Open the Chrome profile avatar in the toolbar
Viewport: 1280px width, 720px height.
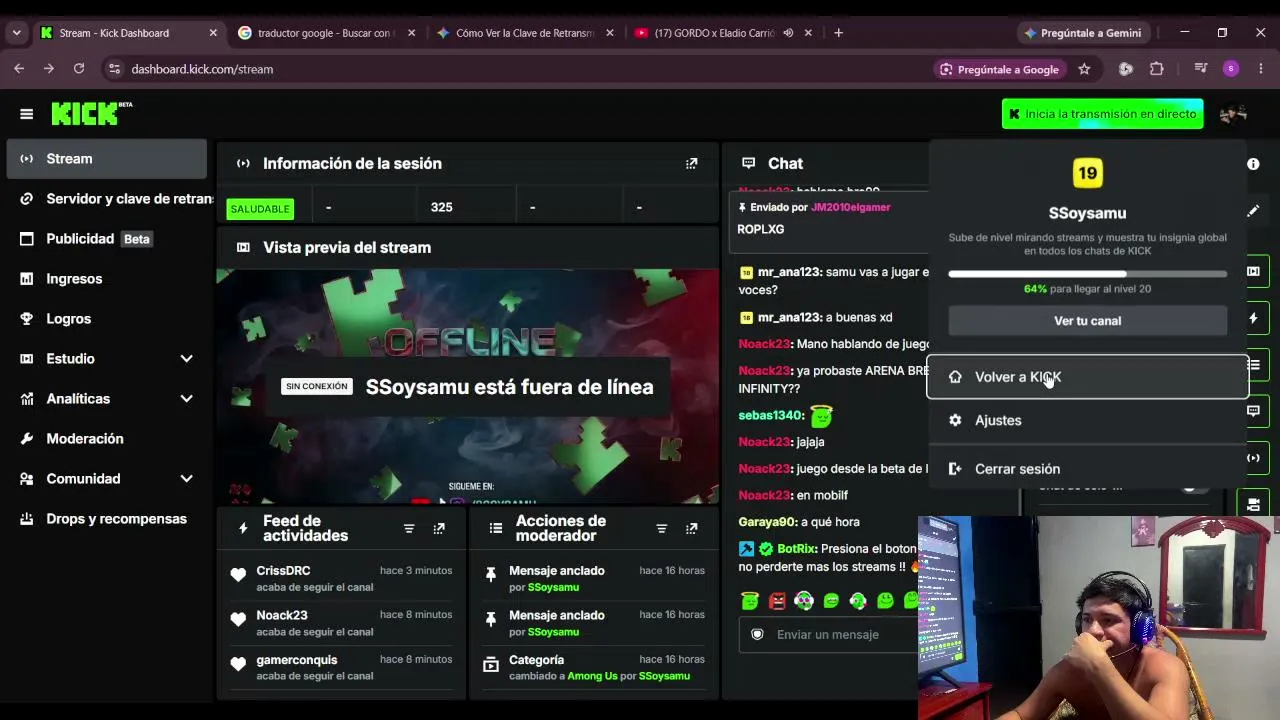coord(1231,69)
